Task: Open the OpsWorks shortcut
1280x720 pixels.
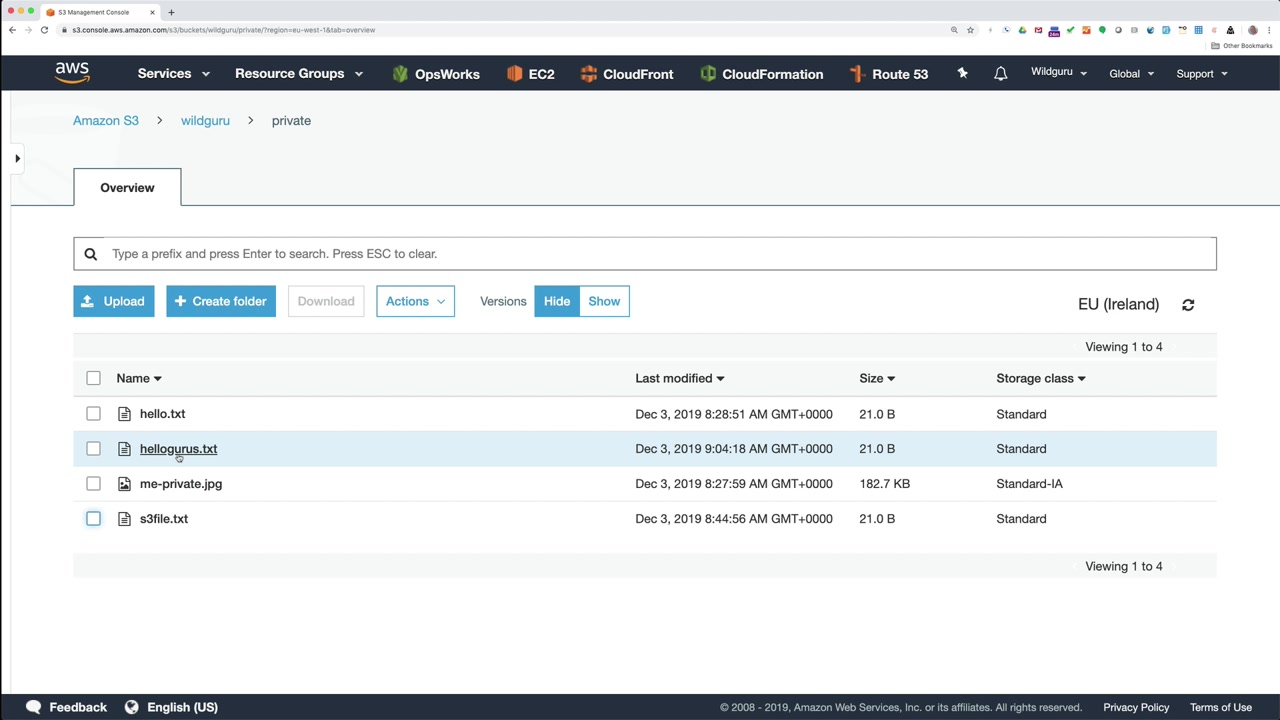Action: [x=436, y=74]
